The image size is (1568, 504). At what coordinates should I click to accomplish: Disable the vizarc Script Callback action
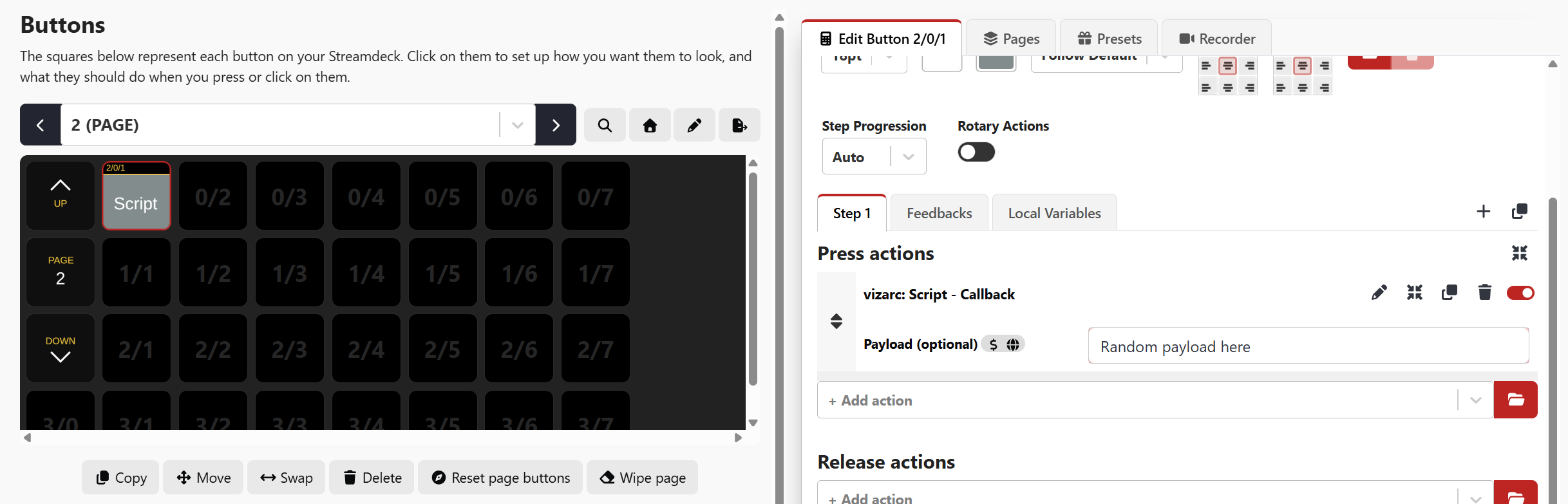pyautogui.click(x=1520, y=293)
